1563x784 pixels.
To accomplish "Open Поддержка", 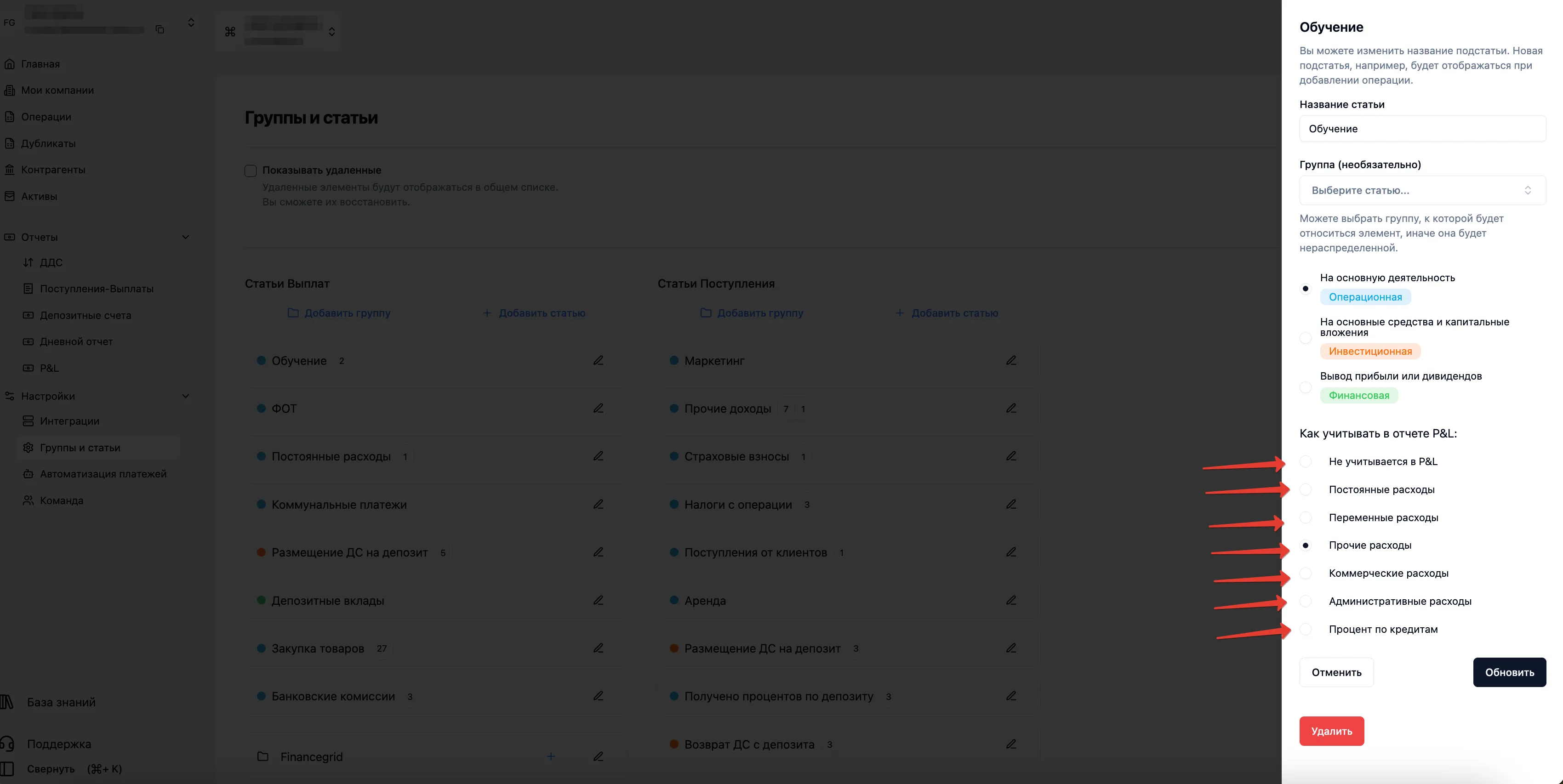I will (x=59, y=744).
